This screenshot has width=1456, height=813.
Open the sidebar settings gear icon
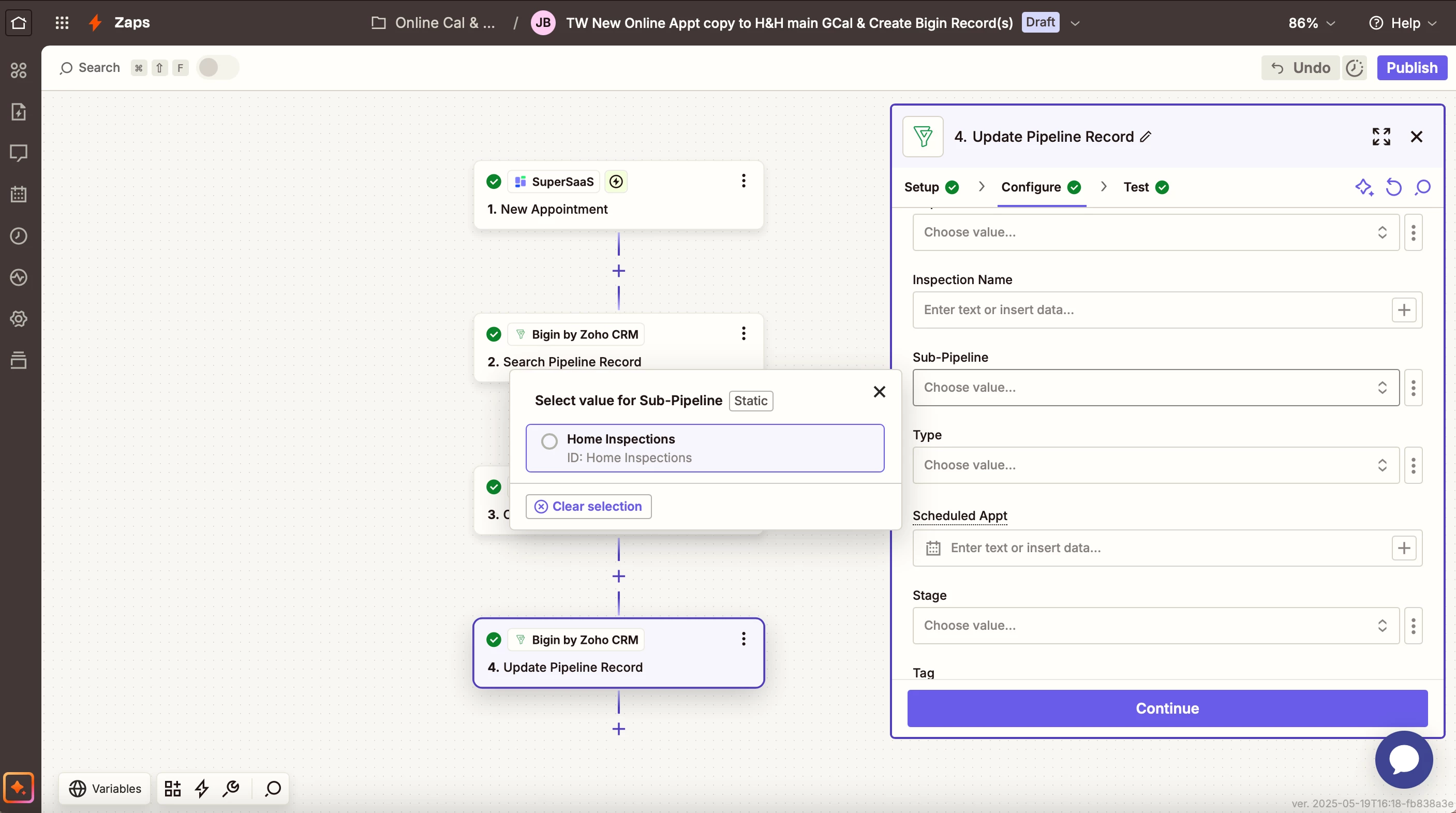pos(19,318)
